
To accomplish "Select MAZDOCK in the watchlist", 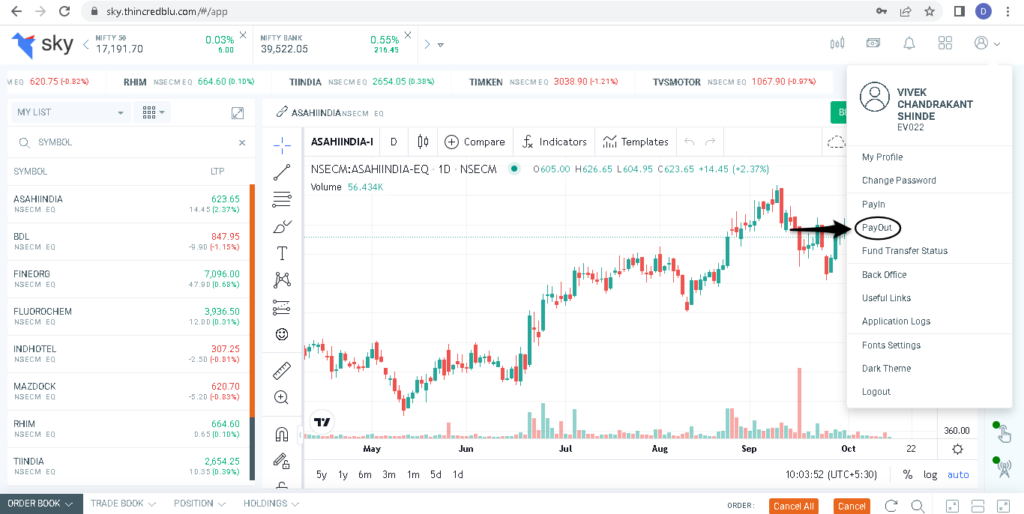I will click(128, 391).
